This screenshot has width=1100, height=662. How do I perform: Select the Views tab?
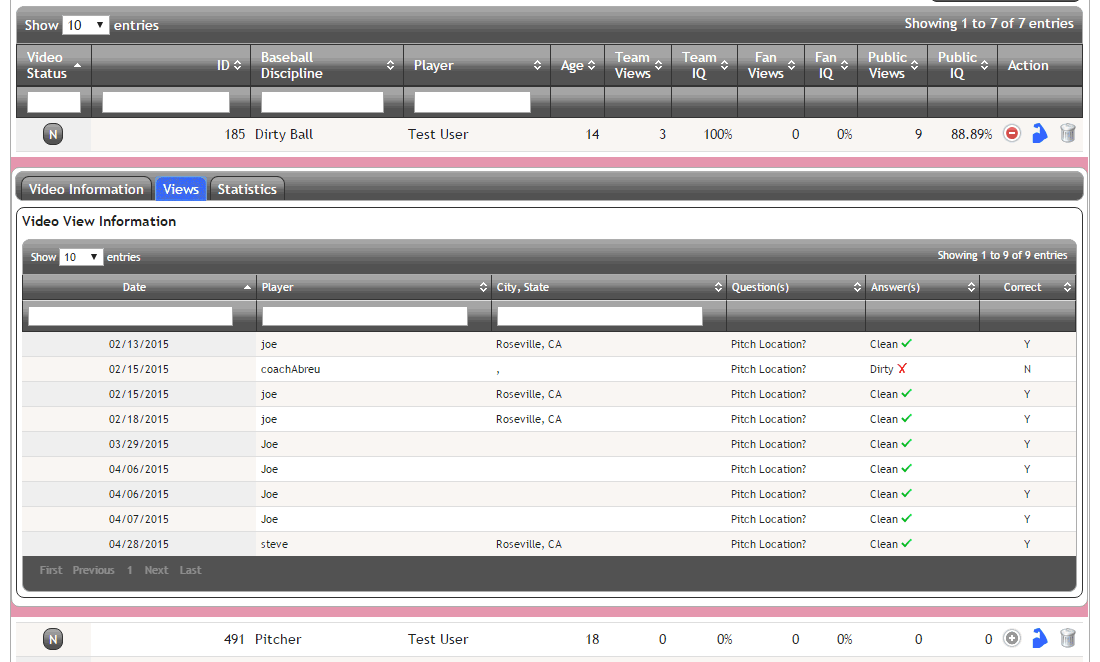click(181, 189)
